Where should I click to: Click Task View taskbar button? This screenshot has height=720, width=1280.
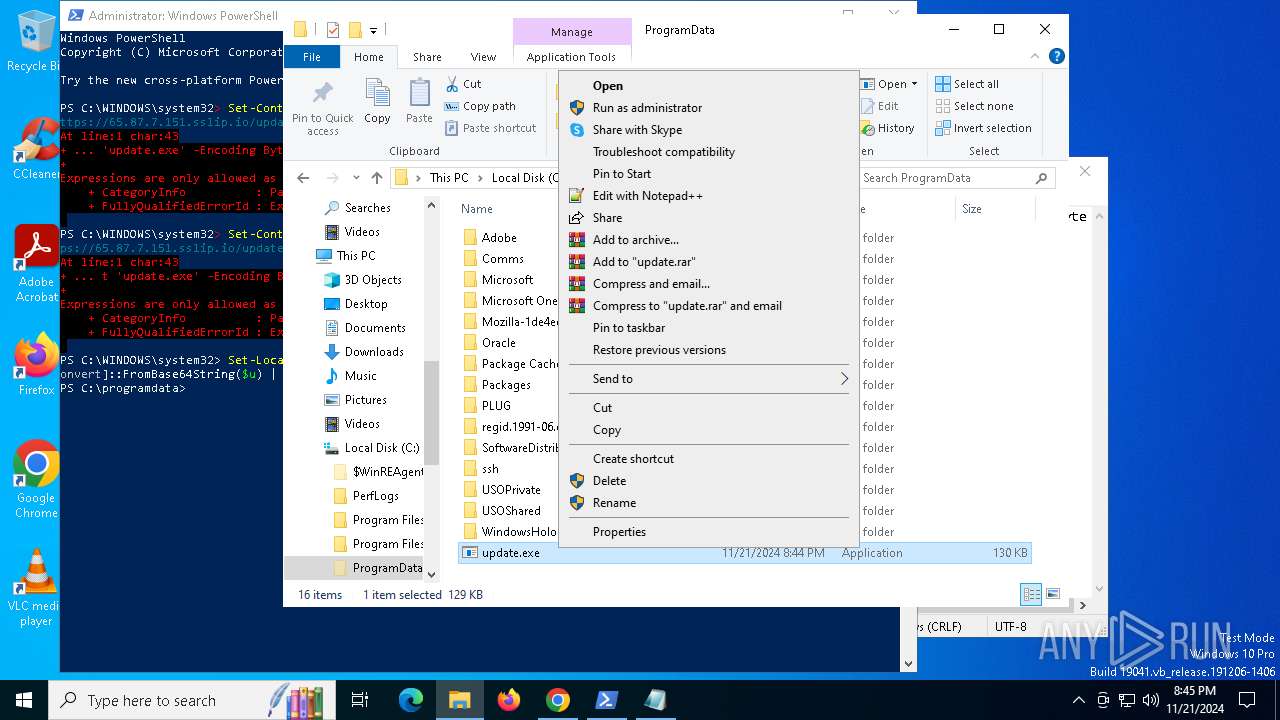360,700
